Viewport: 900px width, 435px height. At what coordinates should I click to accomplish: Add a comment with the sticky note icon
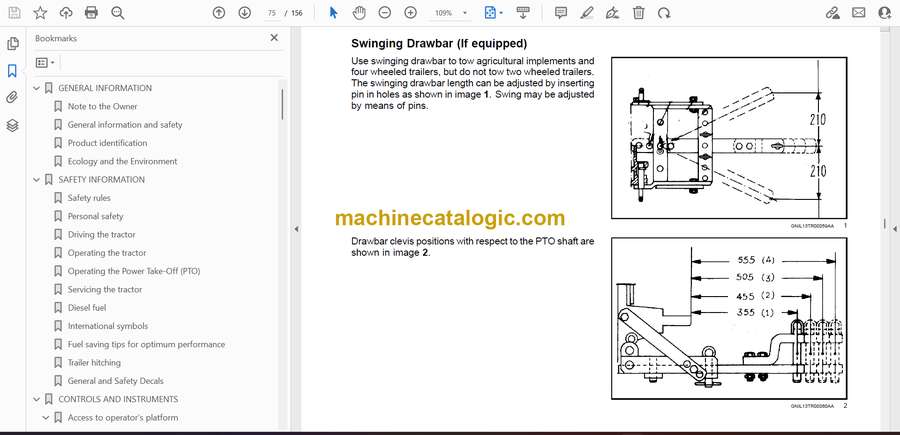[x=561, y=13]
